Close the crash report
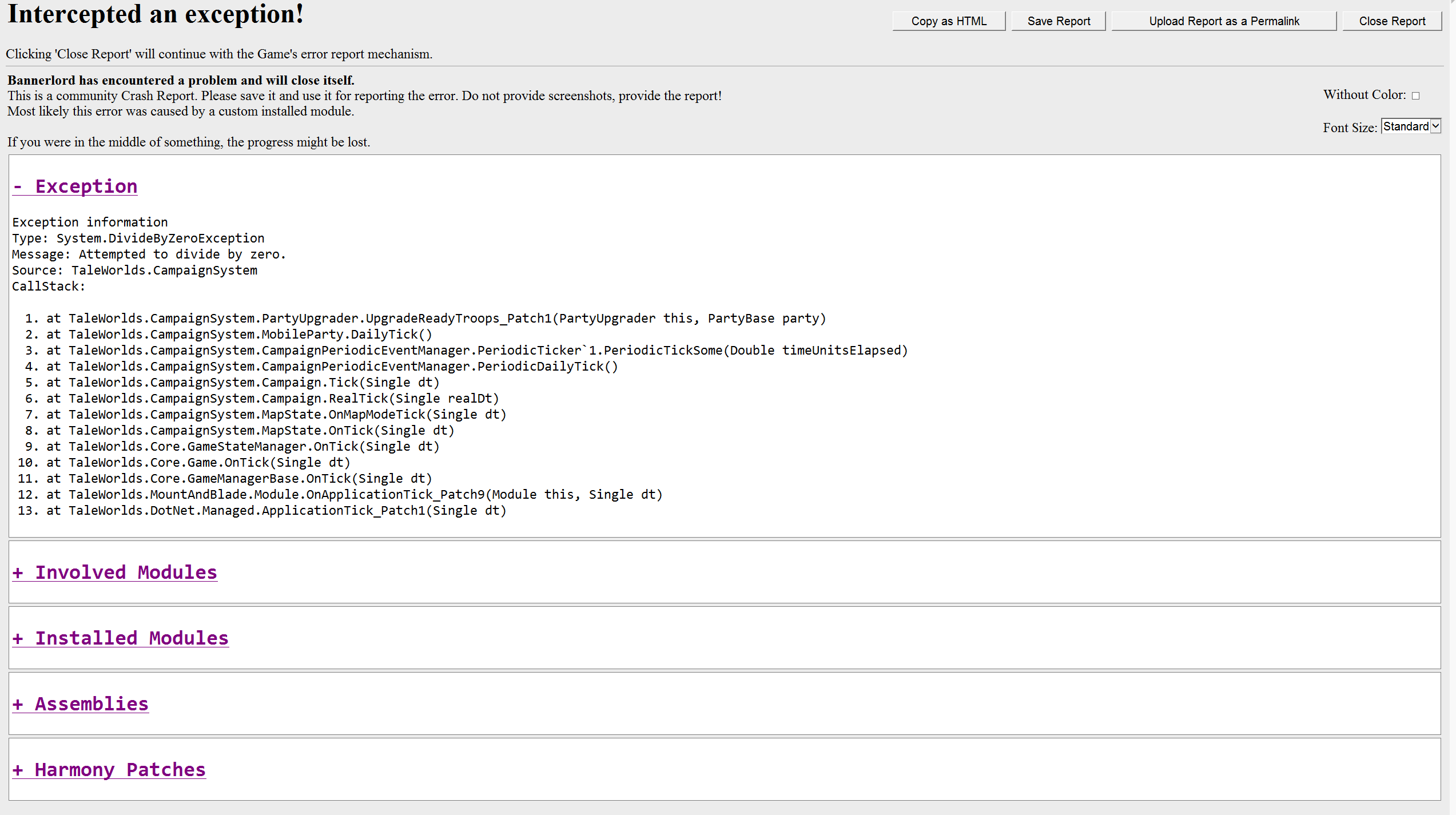This screenshot has height=815, width=1456. coord(1392,21)
